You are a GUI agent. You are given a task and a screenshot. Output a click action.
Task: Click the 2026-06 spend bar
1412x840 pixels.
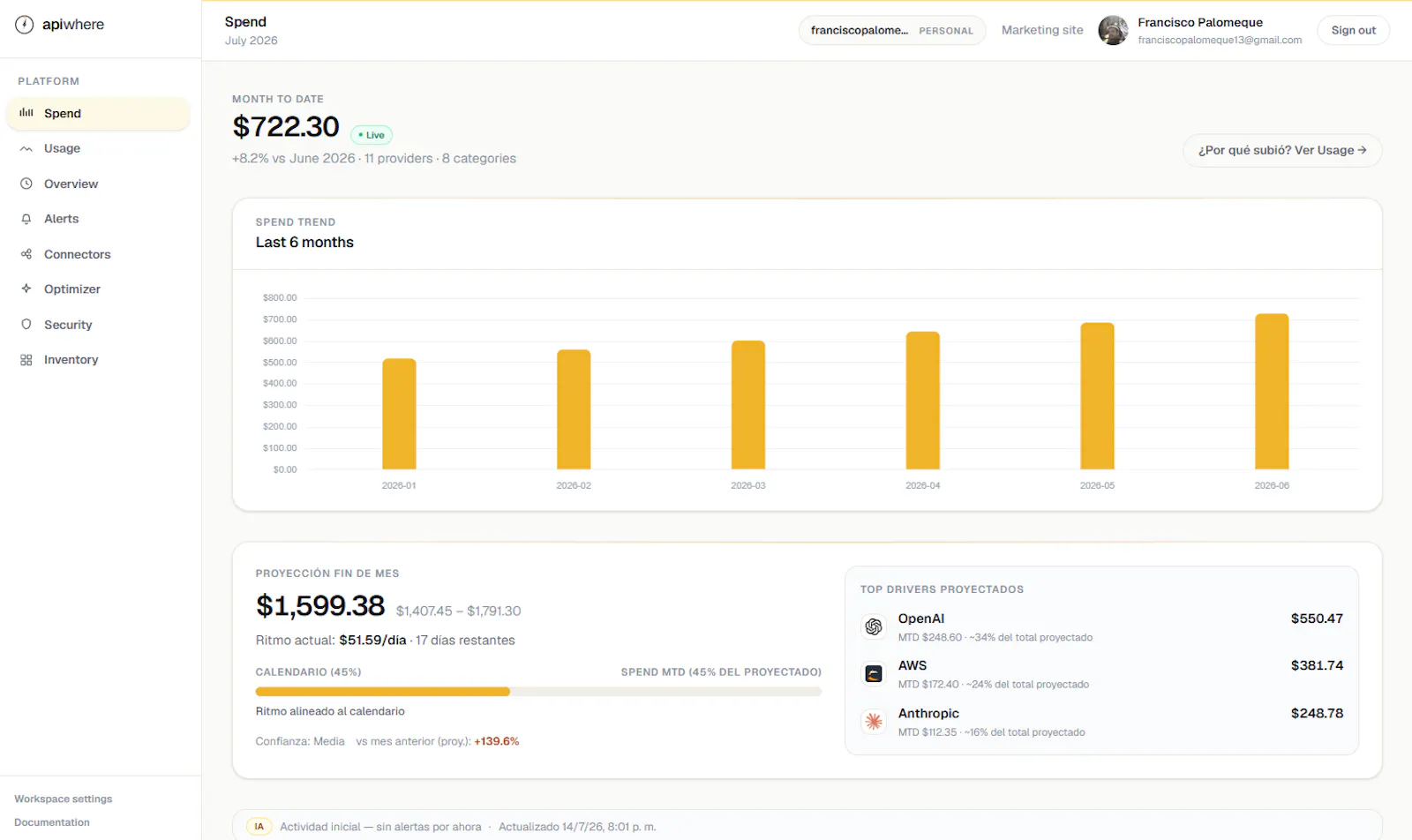pos(1272,392)
